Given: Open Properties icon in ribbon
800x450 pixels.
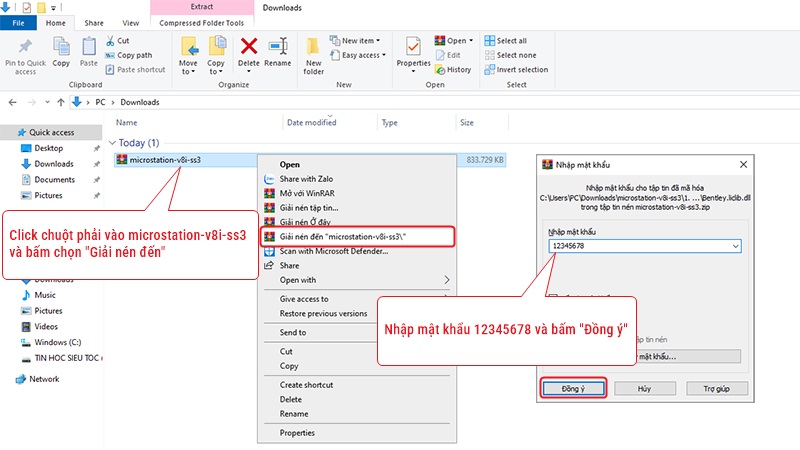Looking at the screenshot, I should [x=413, y=48].
